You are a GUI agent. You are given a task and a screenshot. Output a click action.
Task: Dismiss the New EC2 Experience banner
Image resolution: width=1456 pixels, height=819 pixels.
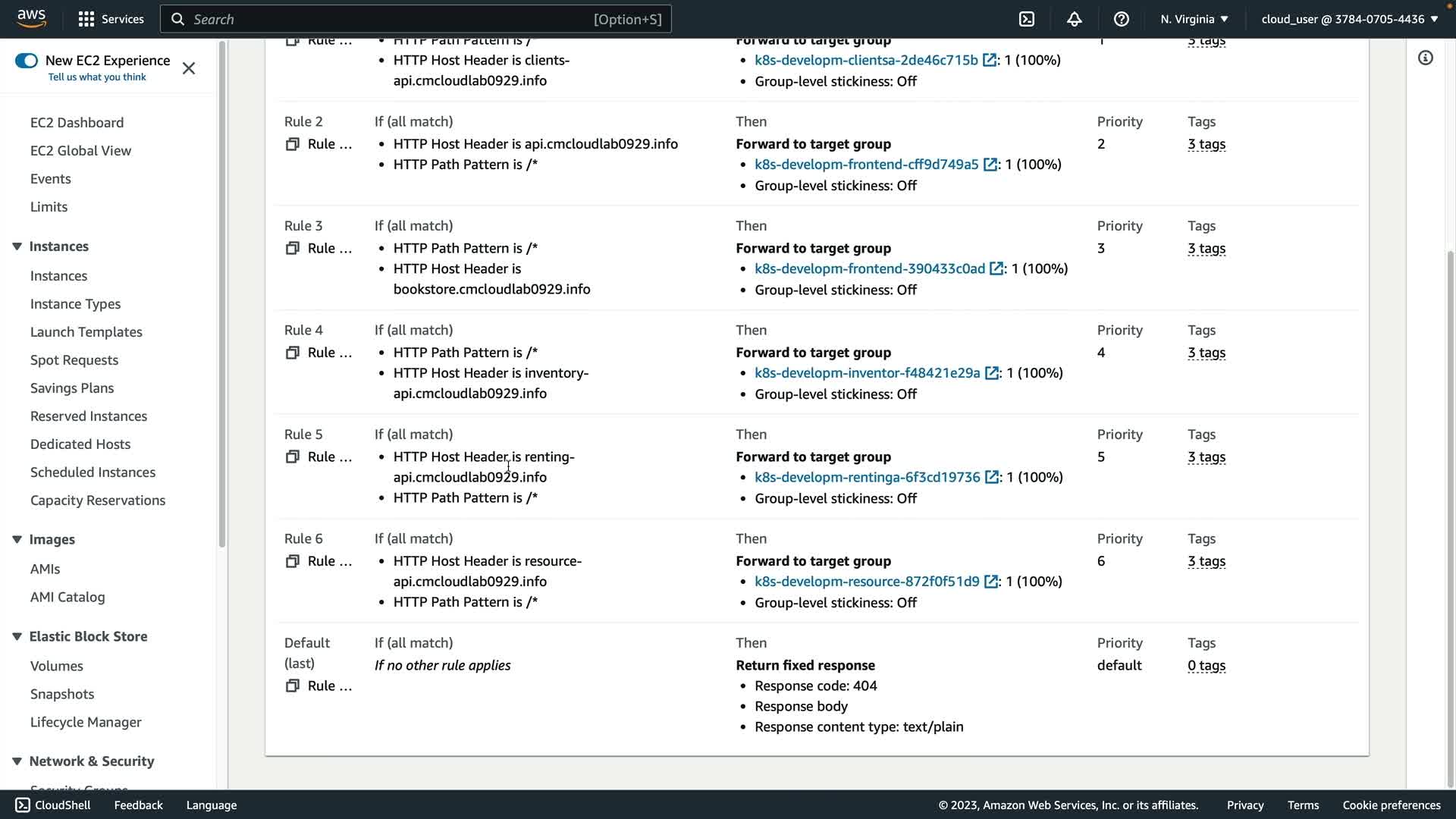(189, 68)
